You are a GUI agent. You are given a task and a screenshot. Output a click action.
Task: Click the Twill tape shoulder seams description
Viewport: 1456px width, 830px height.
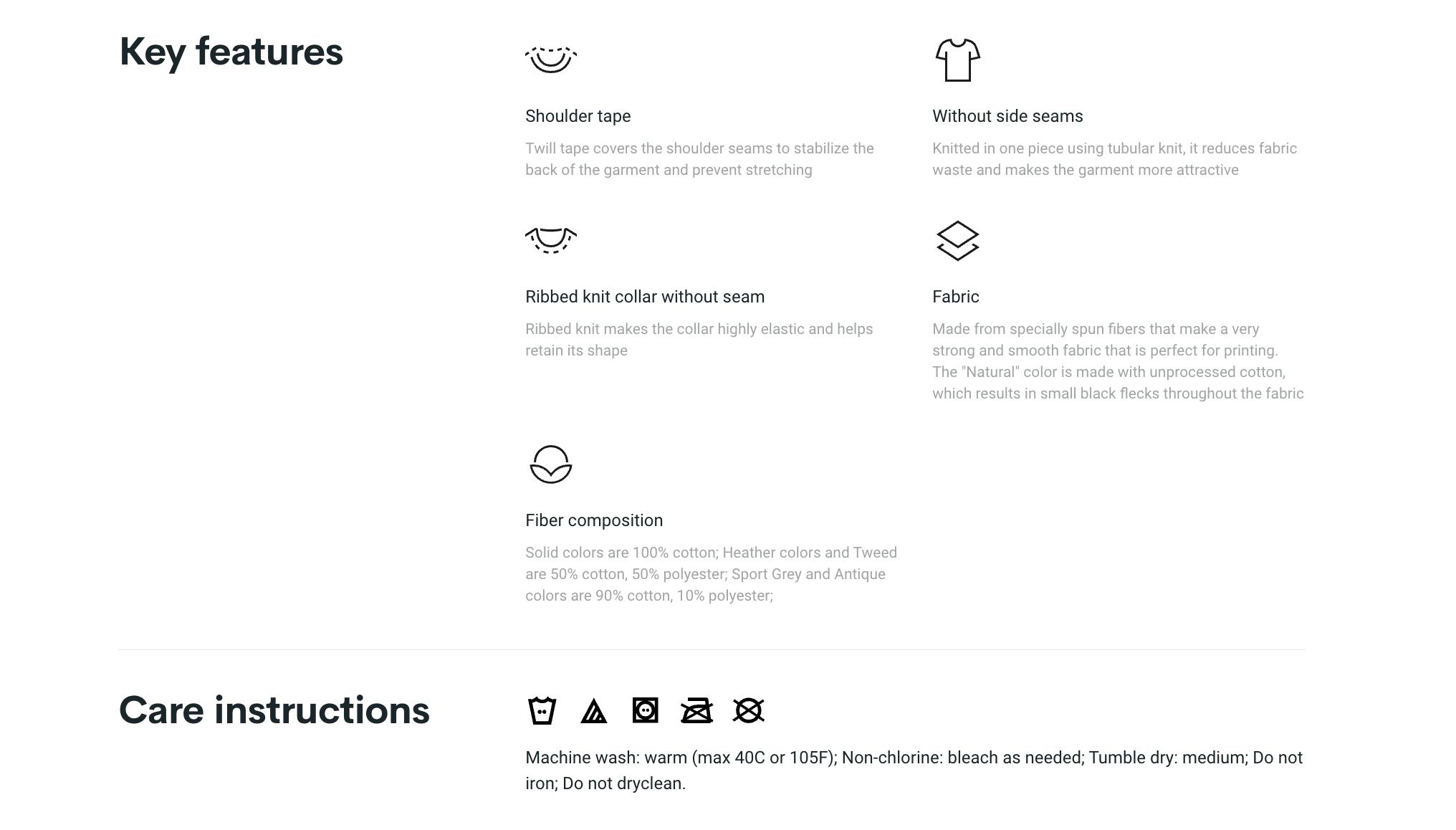699,159
